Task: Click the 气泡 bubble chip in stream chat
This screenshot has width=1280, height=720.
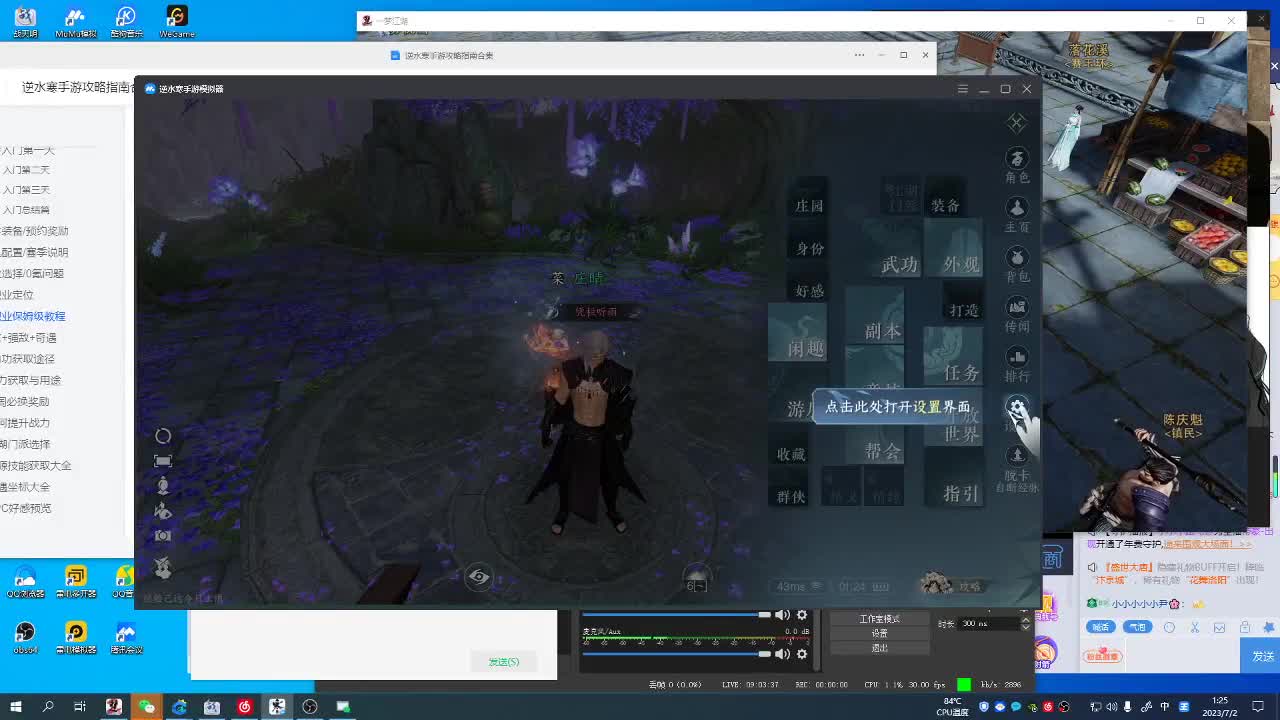Action: (x=1136, y=628)
